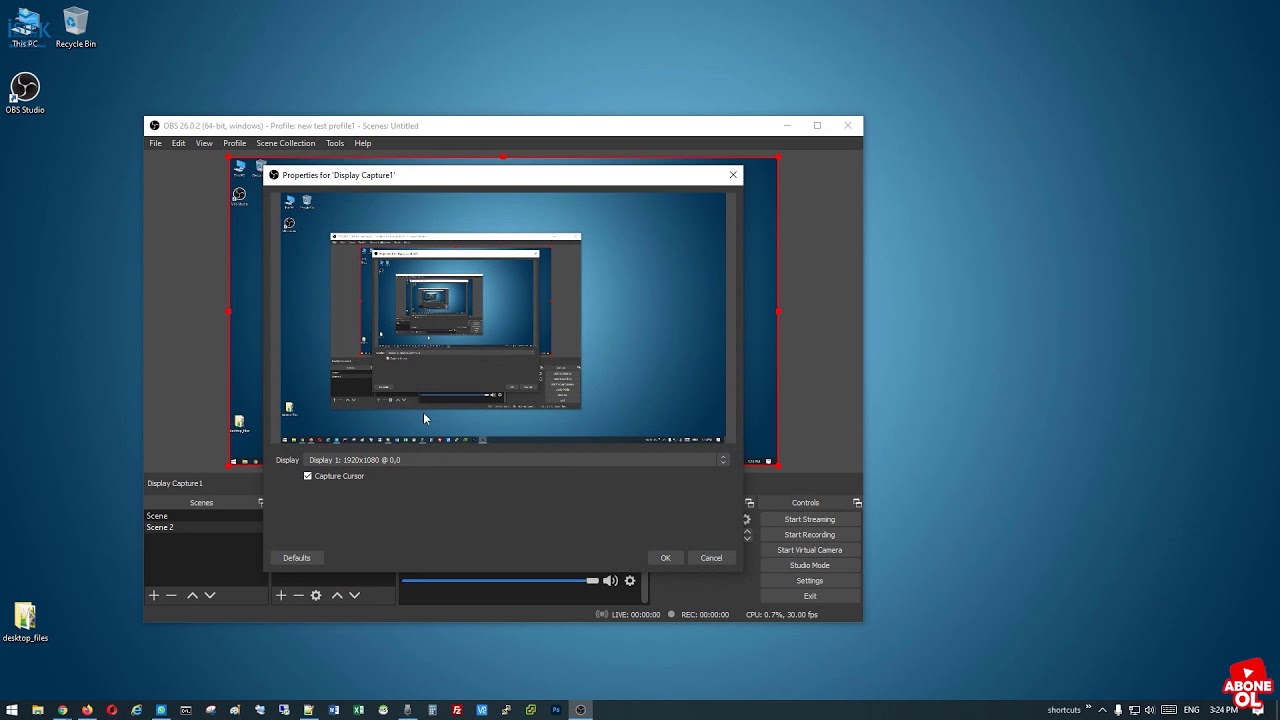Confirm the properties with OK

(665, 558)
